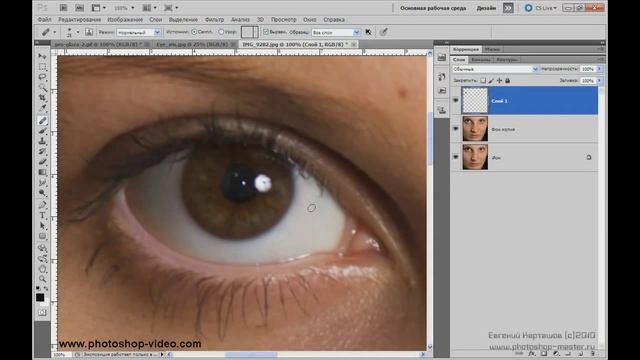Open the Фильтр menu
This screenshot has width=640, height=360.
pyautogui.click(x=214, y=20)
